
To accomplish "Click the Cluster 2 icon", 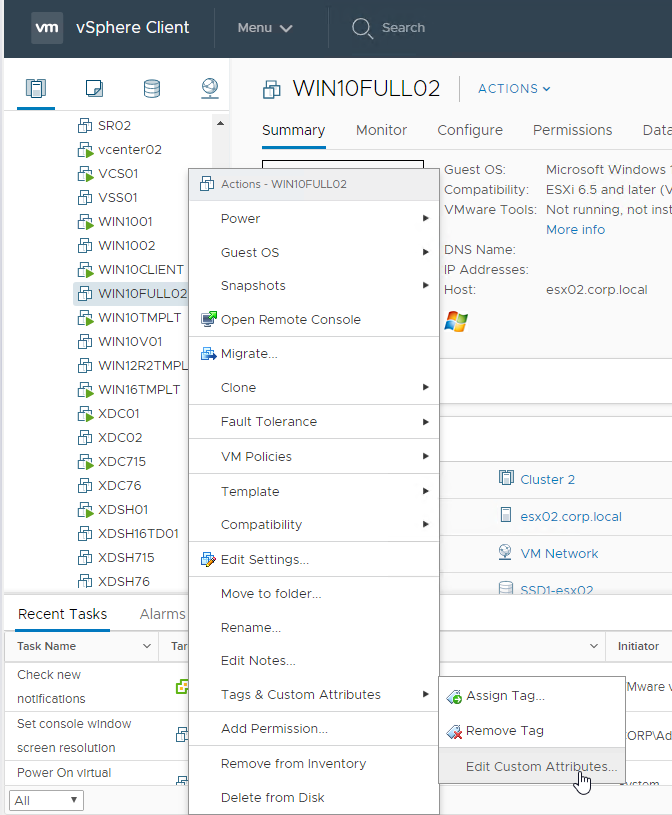I will [506, 478].
